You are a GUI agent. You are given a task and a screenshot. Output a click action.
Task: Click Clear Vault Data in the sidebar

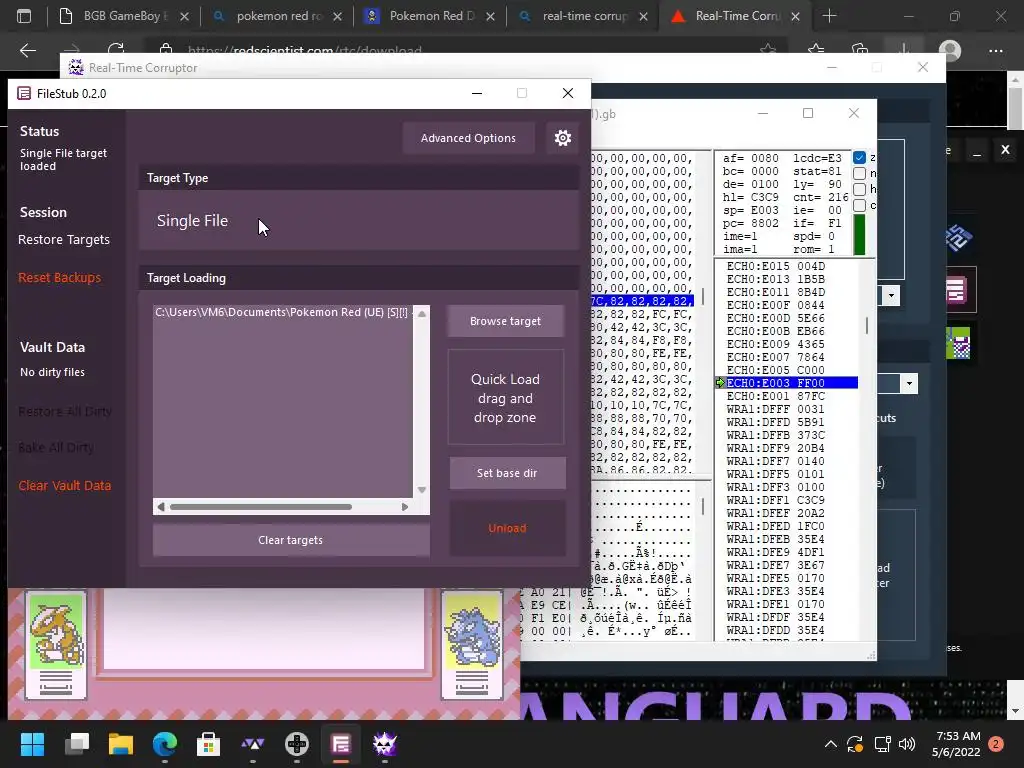point(65,486)
